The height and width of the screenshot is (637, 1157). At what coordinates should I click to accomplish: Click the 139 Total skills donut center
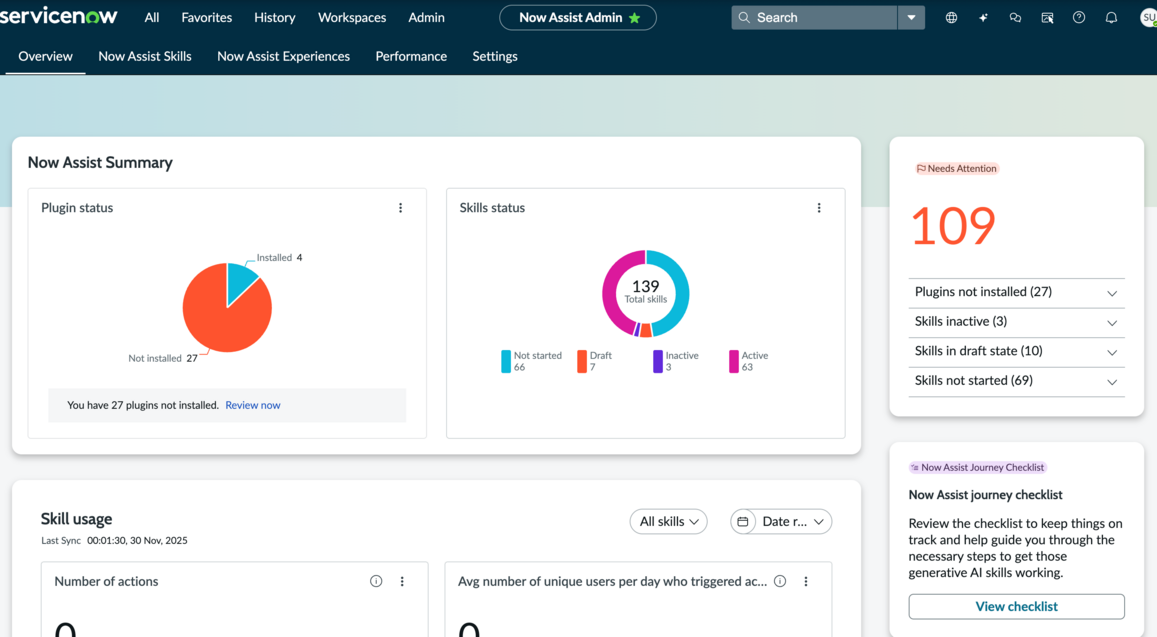click(646, 292)
